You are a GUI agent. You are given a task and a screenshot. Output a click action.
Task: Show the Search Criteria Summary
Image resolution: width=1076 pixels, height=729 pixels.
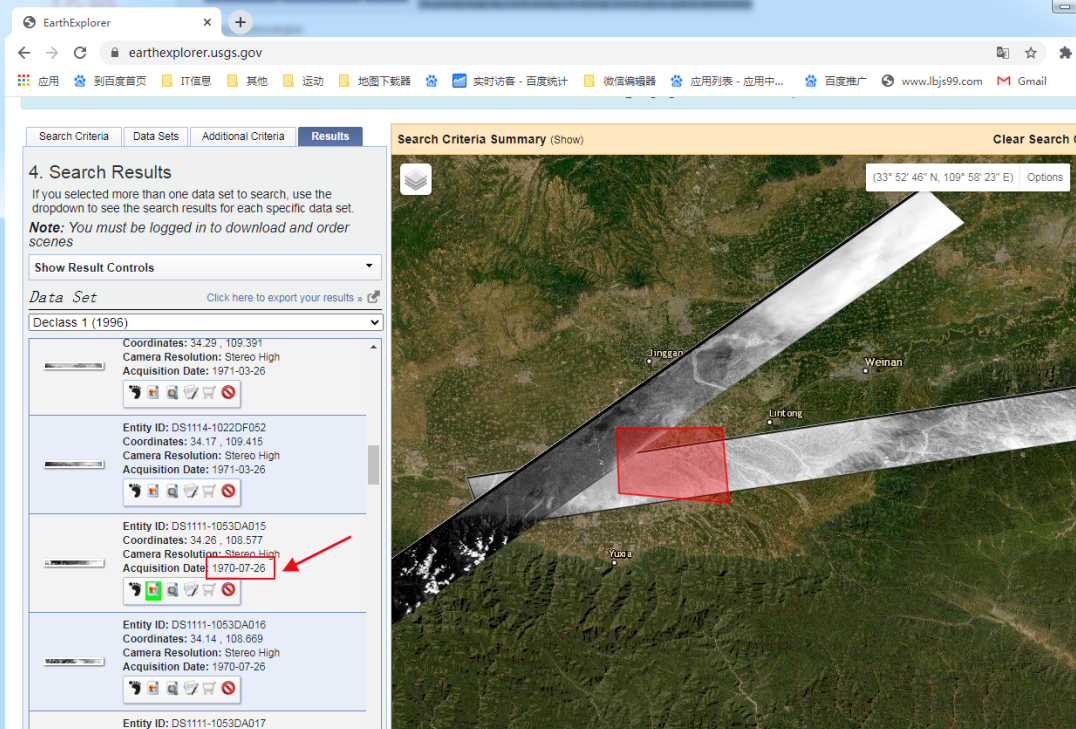pos(567,140)
